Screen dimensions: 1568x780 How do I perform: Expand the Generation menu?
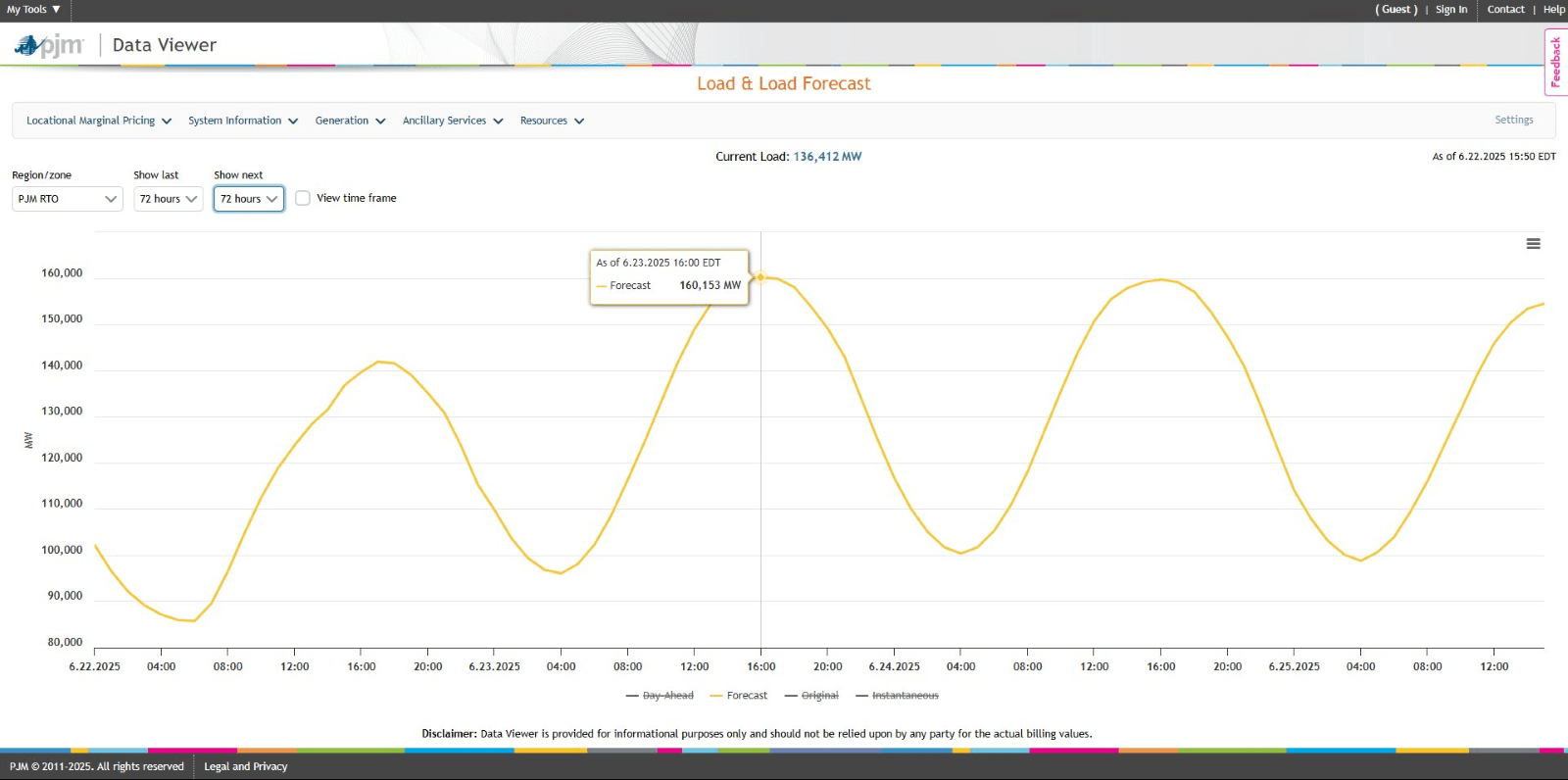pyautogui.click(x=350, y=121)
